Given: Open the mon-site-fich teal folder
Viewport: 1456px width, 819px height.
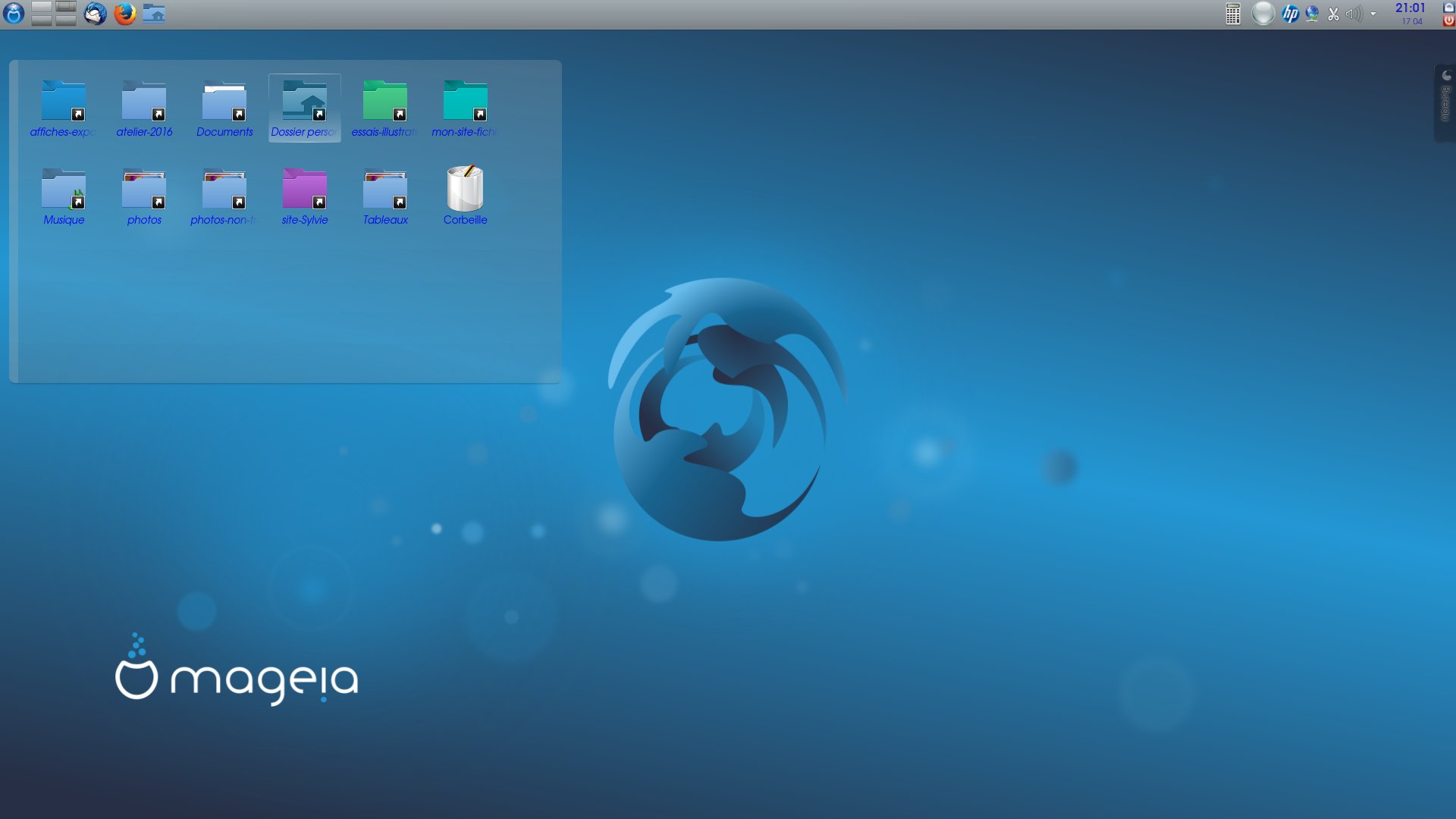Looking at the screenshot, I should click(466, 108).
